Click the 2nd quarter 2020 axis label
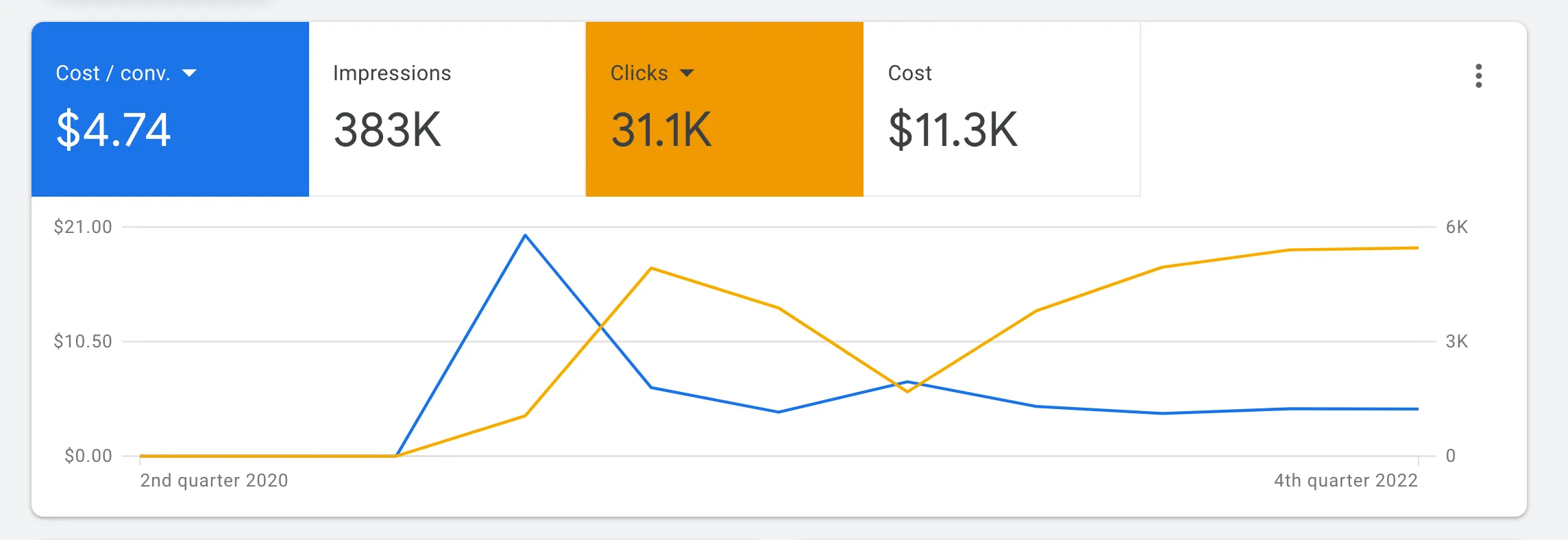Image resolution: width=1568 pixels, height=540 pixels. click(214, 480)
